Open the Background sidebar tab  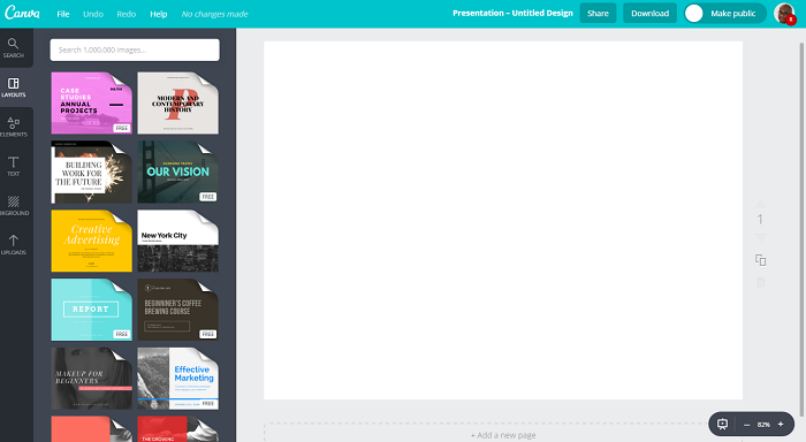click(x=14, y=206)
